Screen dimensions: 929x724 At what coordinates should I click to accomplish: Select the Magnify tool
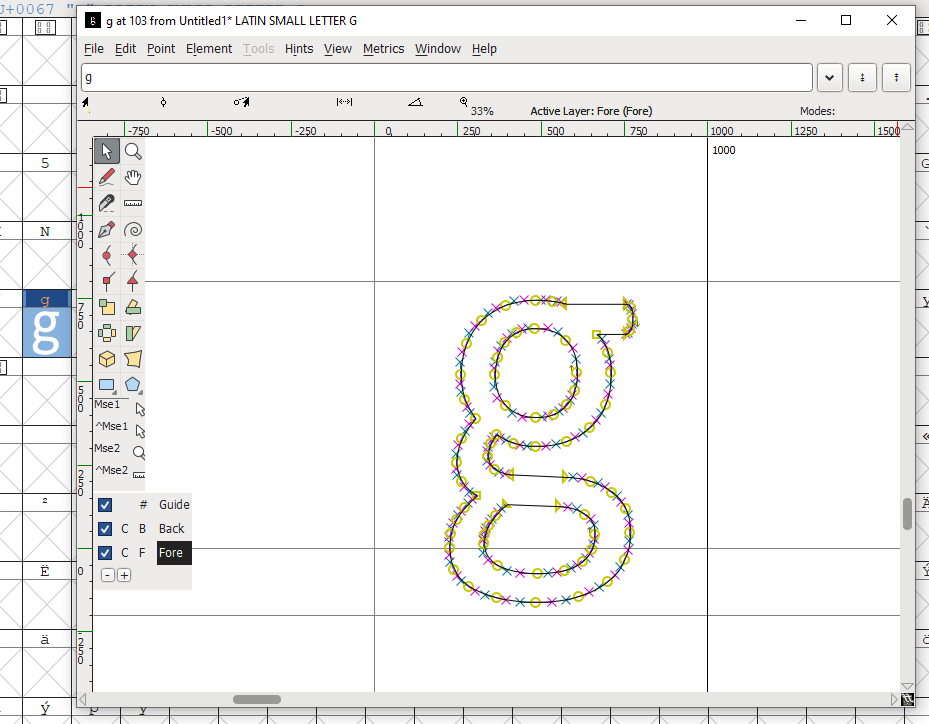click(x=133, y=151)
